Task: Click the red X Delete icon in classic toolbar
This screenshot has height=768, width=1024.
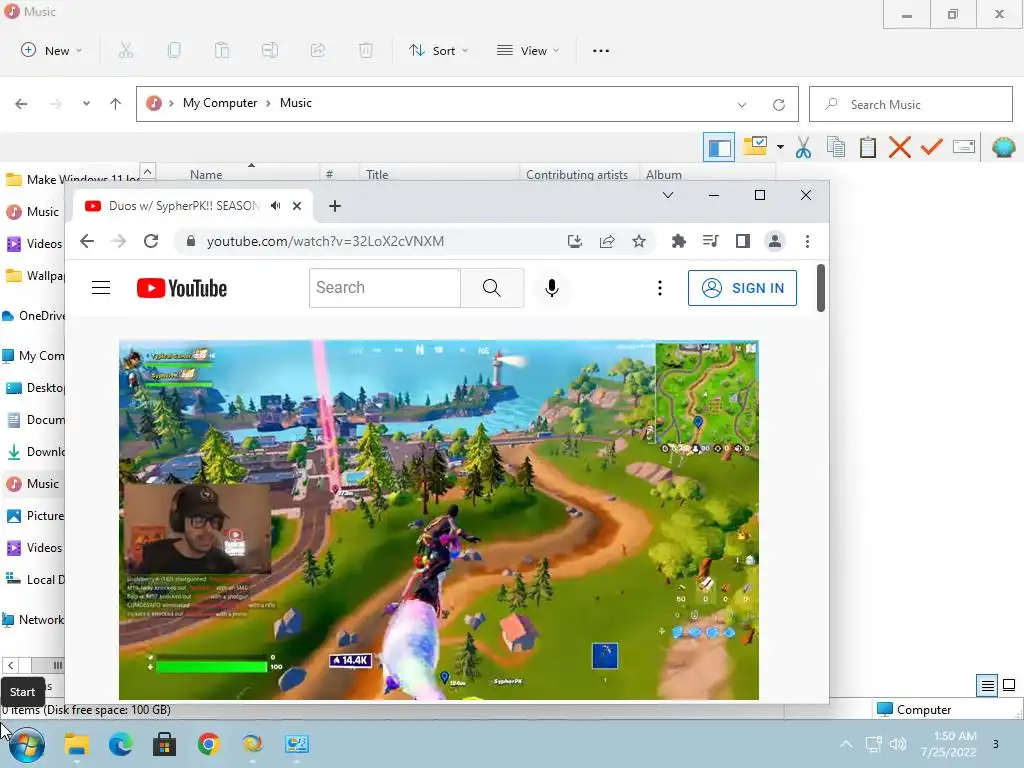Action: coord(899,148)
